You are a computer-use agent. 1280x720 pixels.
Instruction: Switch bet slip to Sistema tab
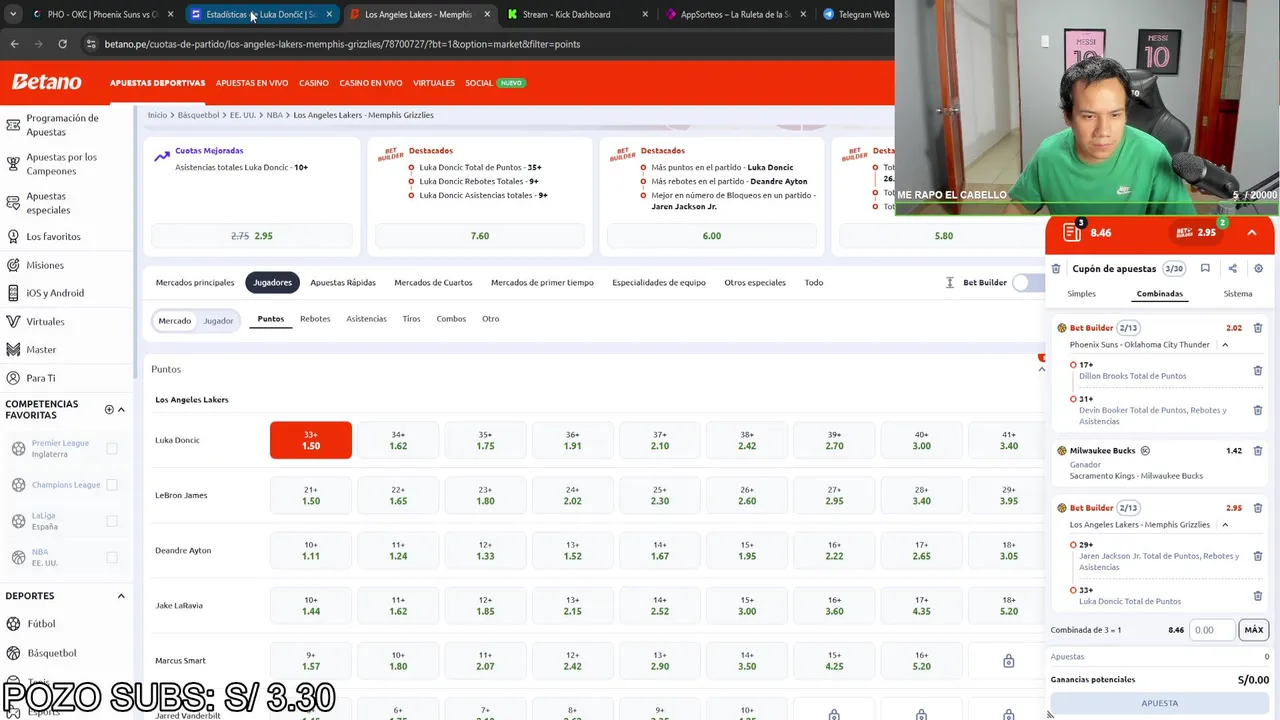pyautogui.click(x=1238, y=294)
